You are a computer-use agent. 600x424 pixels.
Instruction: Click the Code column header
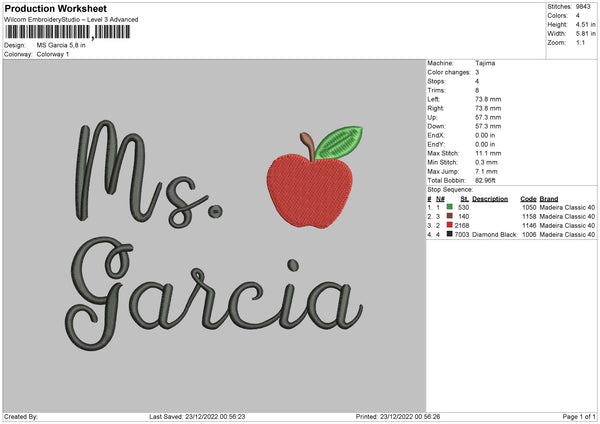click(528, 198)
